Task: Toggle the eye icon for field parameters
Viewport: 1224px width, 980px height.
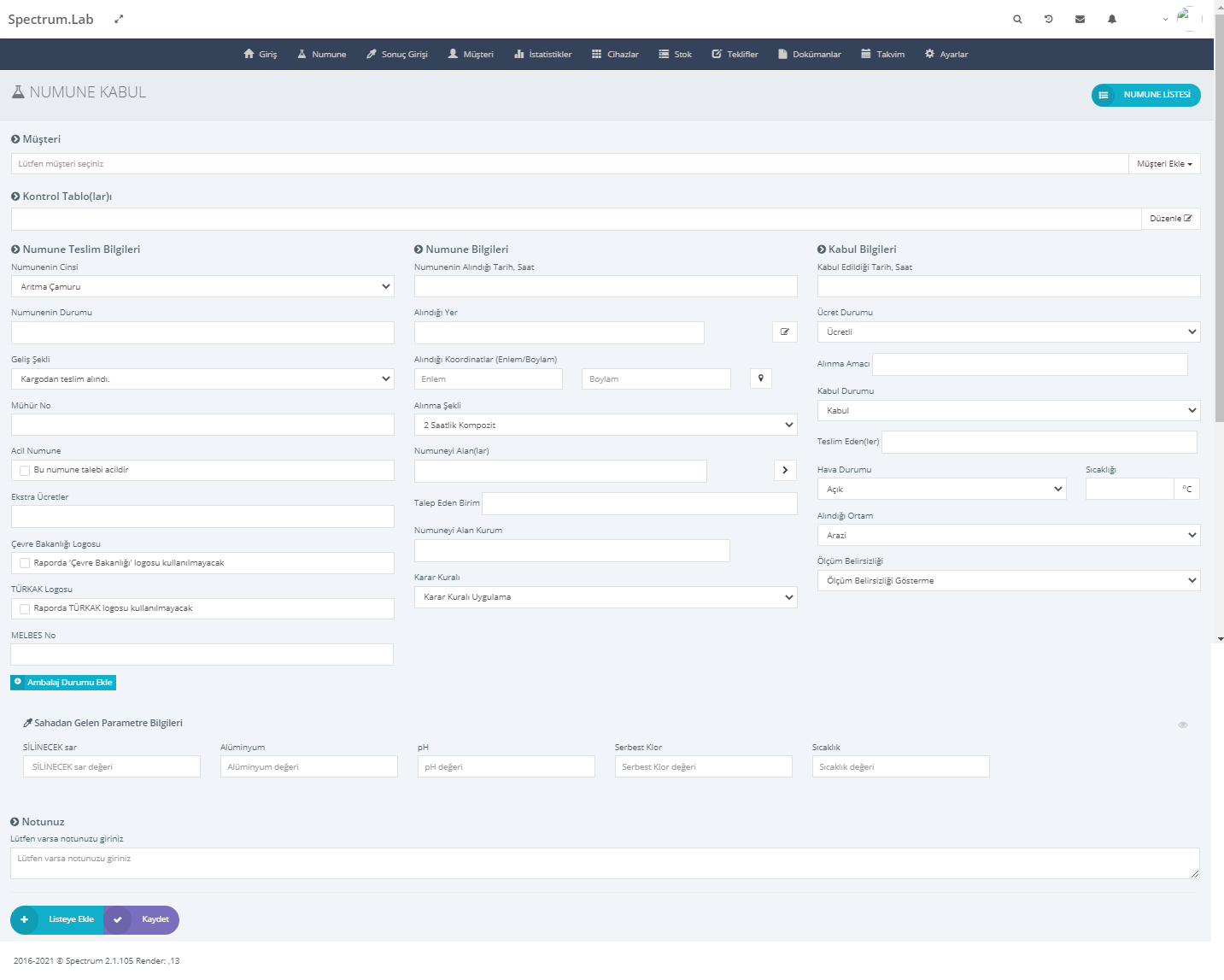Action: click(x=1183, y=725)
